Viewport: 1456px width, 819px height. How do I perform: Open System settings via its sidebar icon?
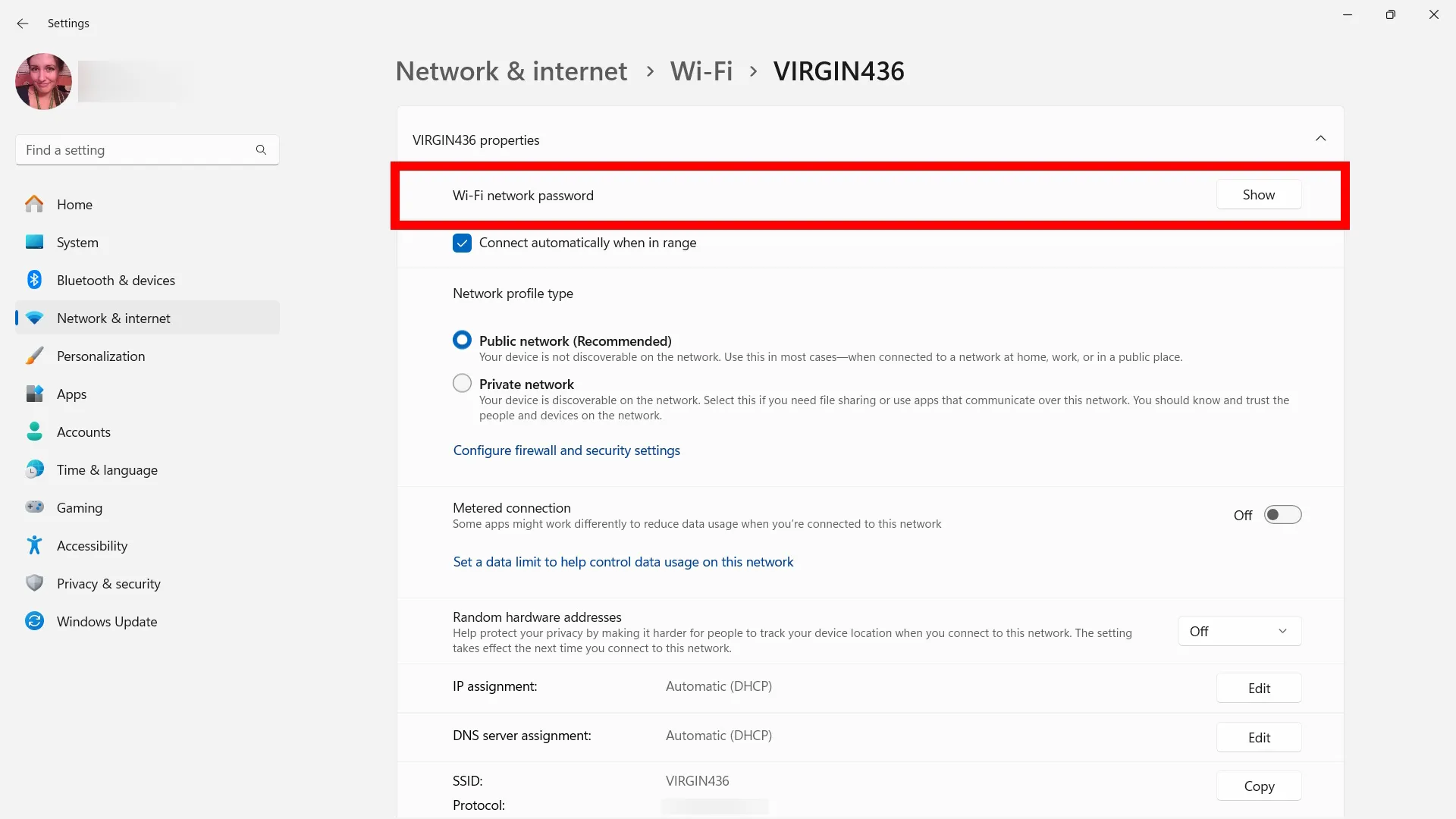point(34,242)
